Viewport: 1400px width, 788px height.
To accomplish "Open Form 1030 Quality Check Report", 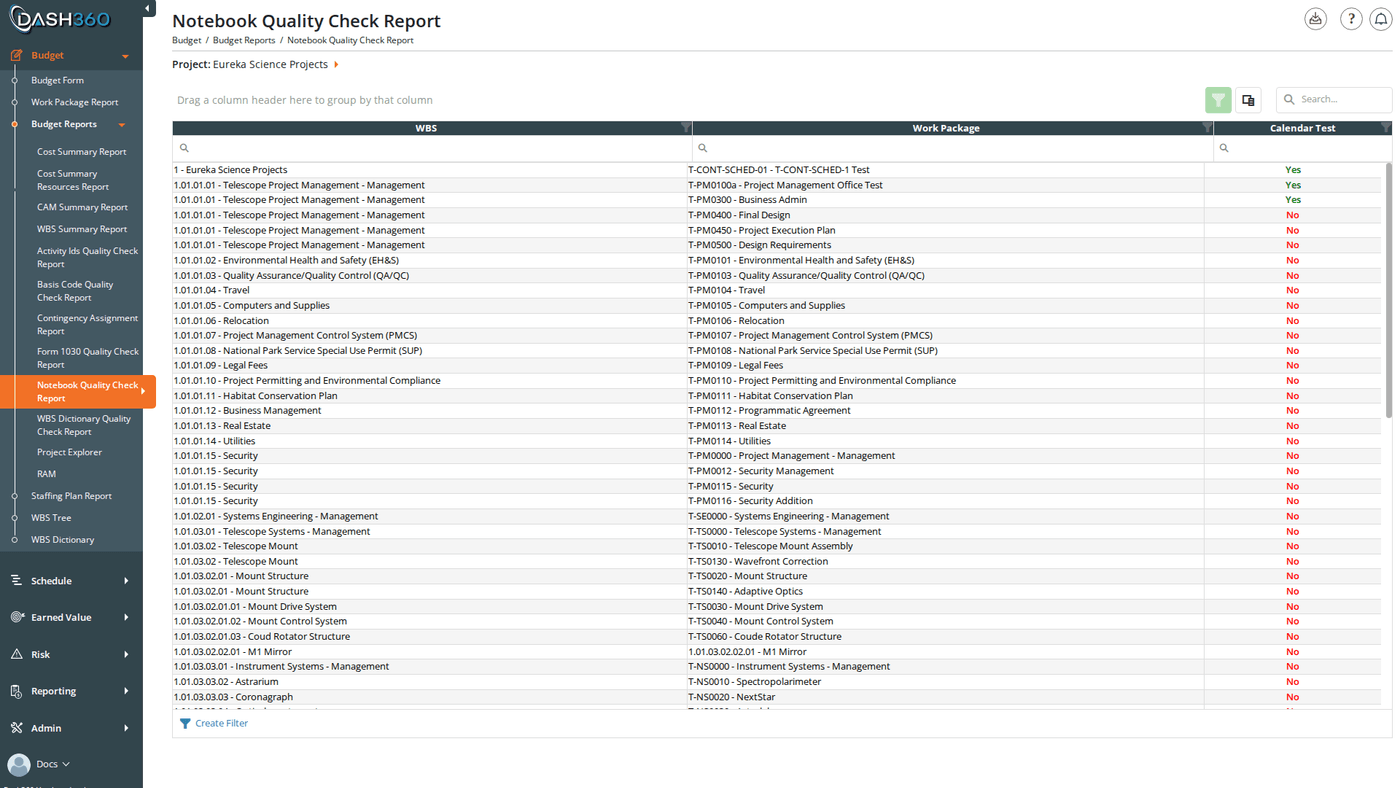I will (87, 358).
